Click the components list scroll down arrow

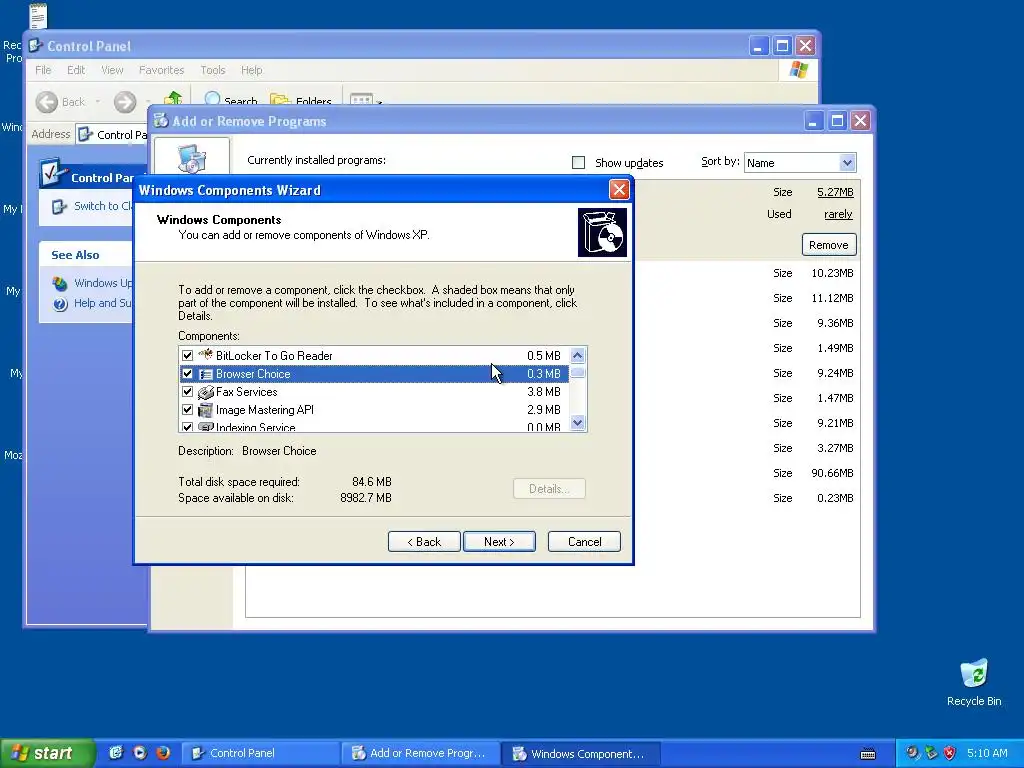click(577, 423)
